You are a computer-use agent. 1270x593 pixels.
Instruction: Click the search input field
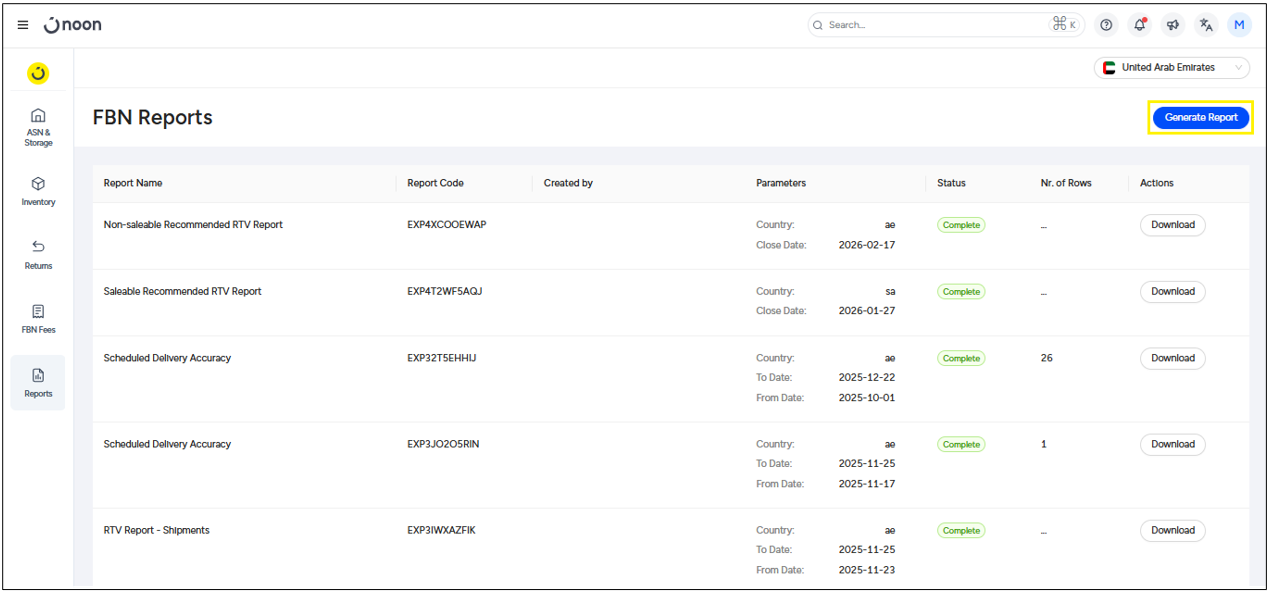coord(930,25)
